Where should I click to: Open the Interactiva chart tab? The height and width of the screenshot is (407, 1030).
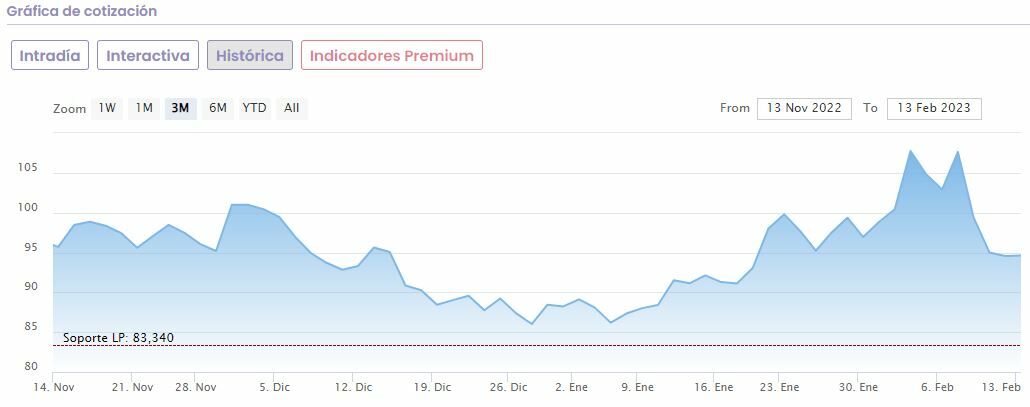[x=148, y=56]
